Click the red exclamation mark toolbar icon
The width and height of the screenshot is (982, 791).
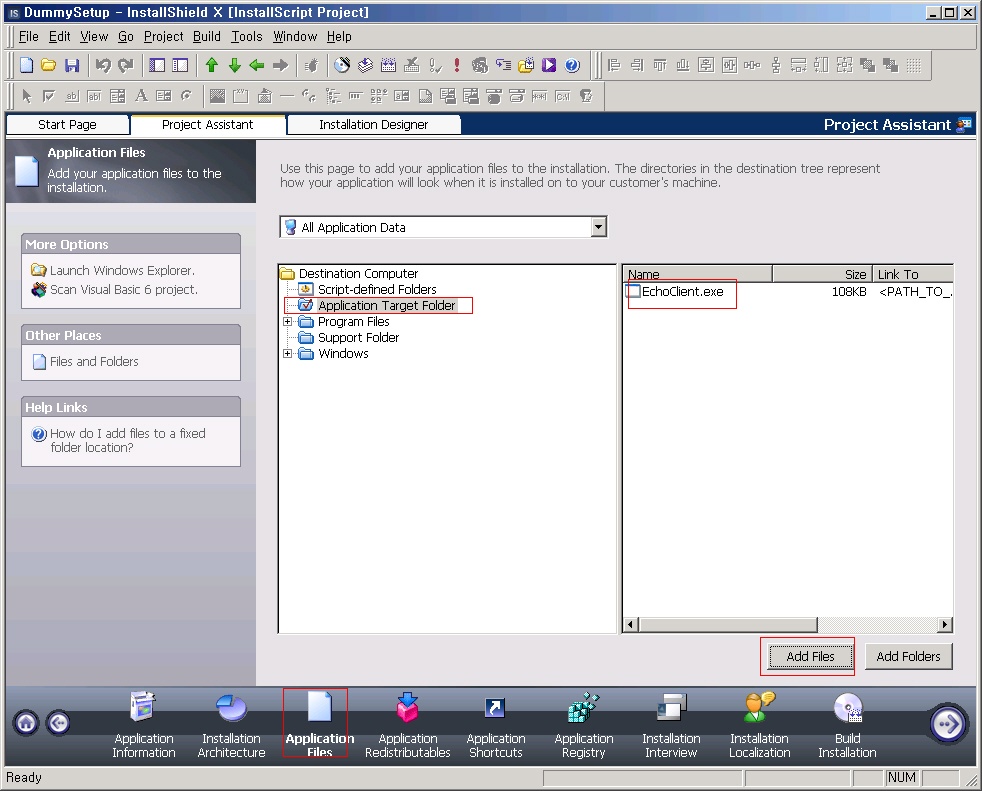[457, 65]
